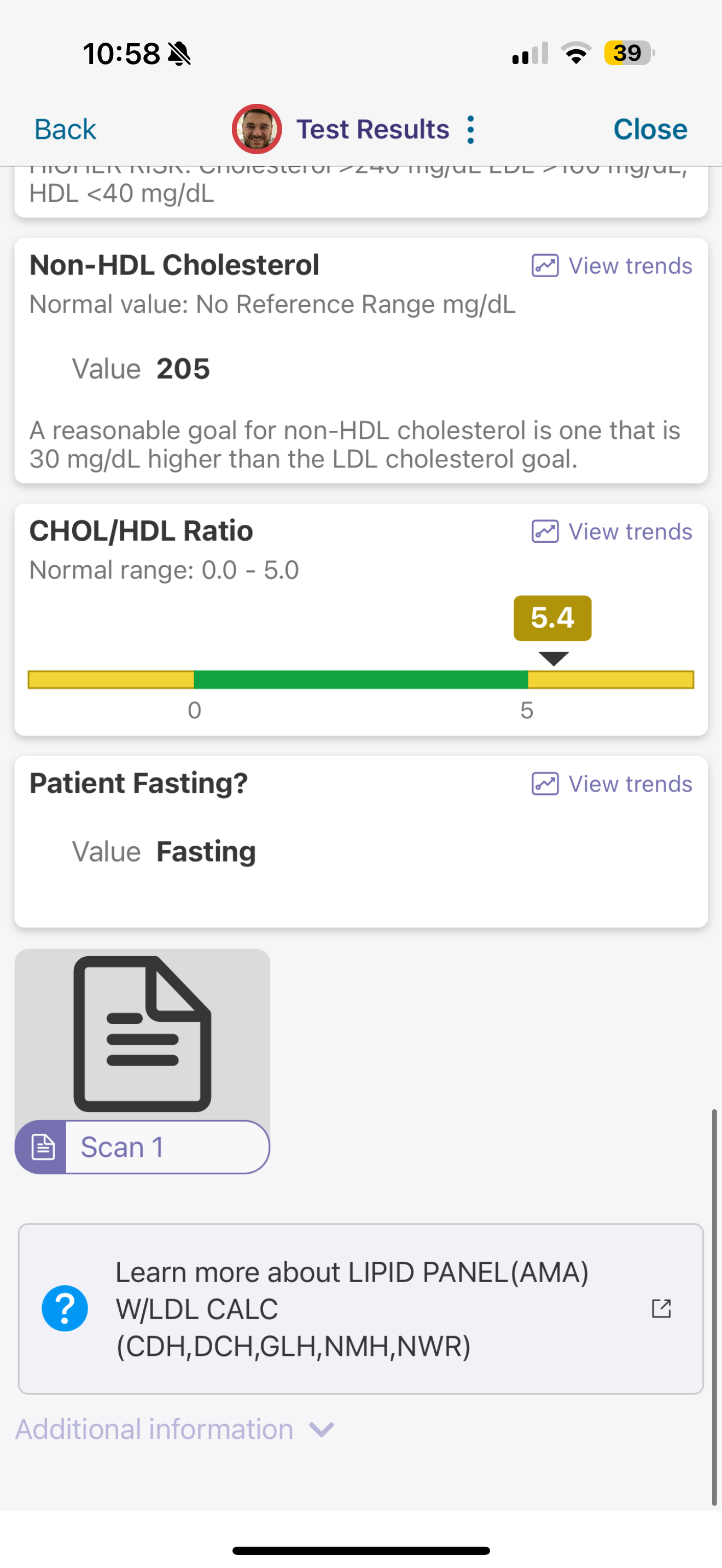Go Back to the previous screen

tap(65, 130)
